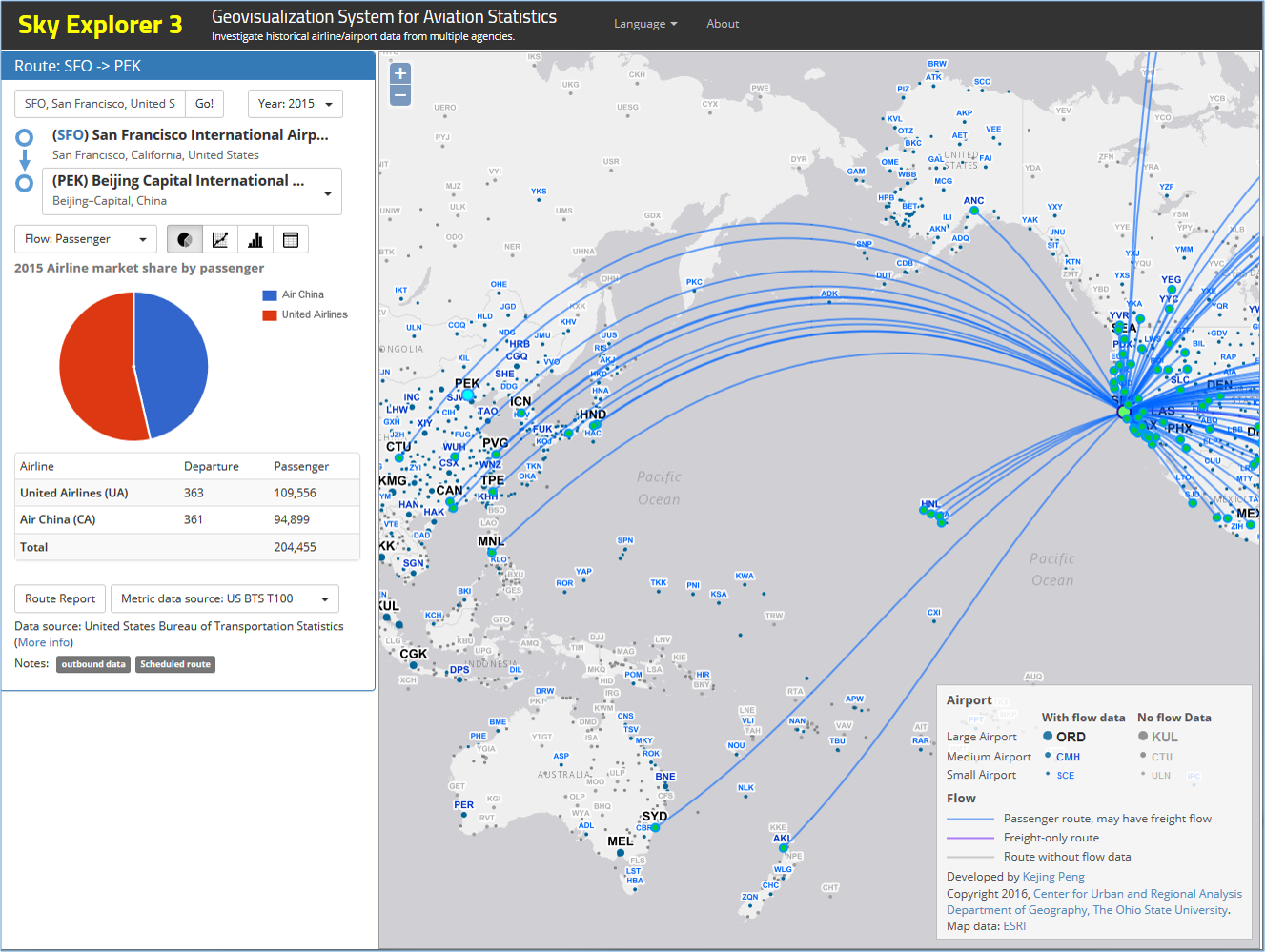Select PHX airport on the map
Screen dimensions: 1265x952
point(1180,429)
